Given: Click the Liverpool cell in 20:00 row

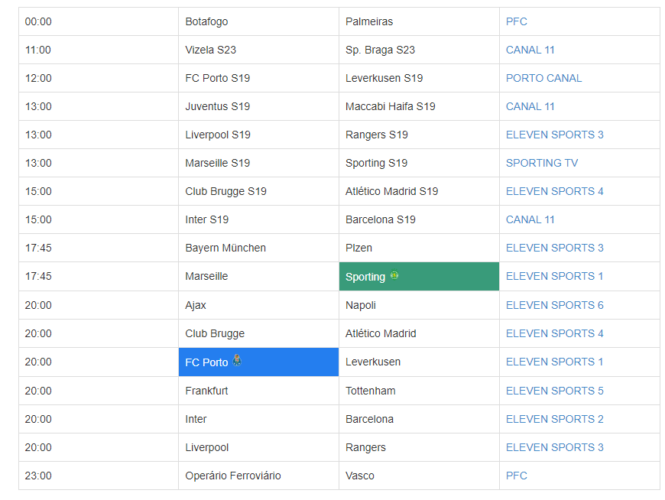Looking at the screenshot, I should click(259, 447).
